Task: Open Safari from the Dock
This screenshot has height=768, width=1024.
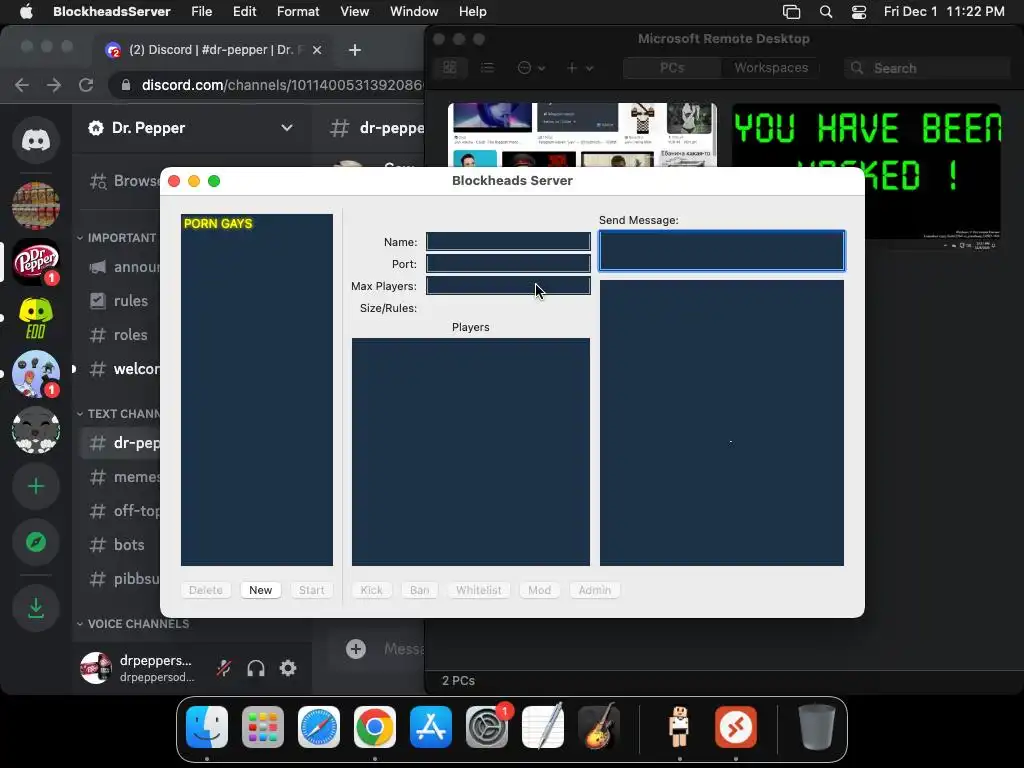Action: pyautogui.click(x=319, y=727)
